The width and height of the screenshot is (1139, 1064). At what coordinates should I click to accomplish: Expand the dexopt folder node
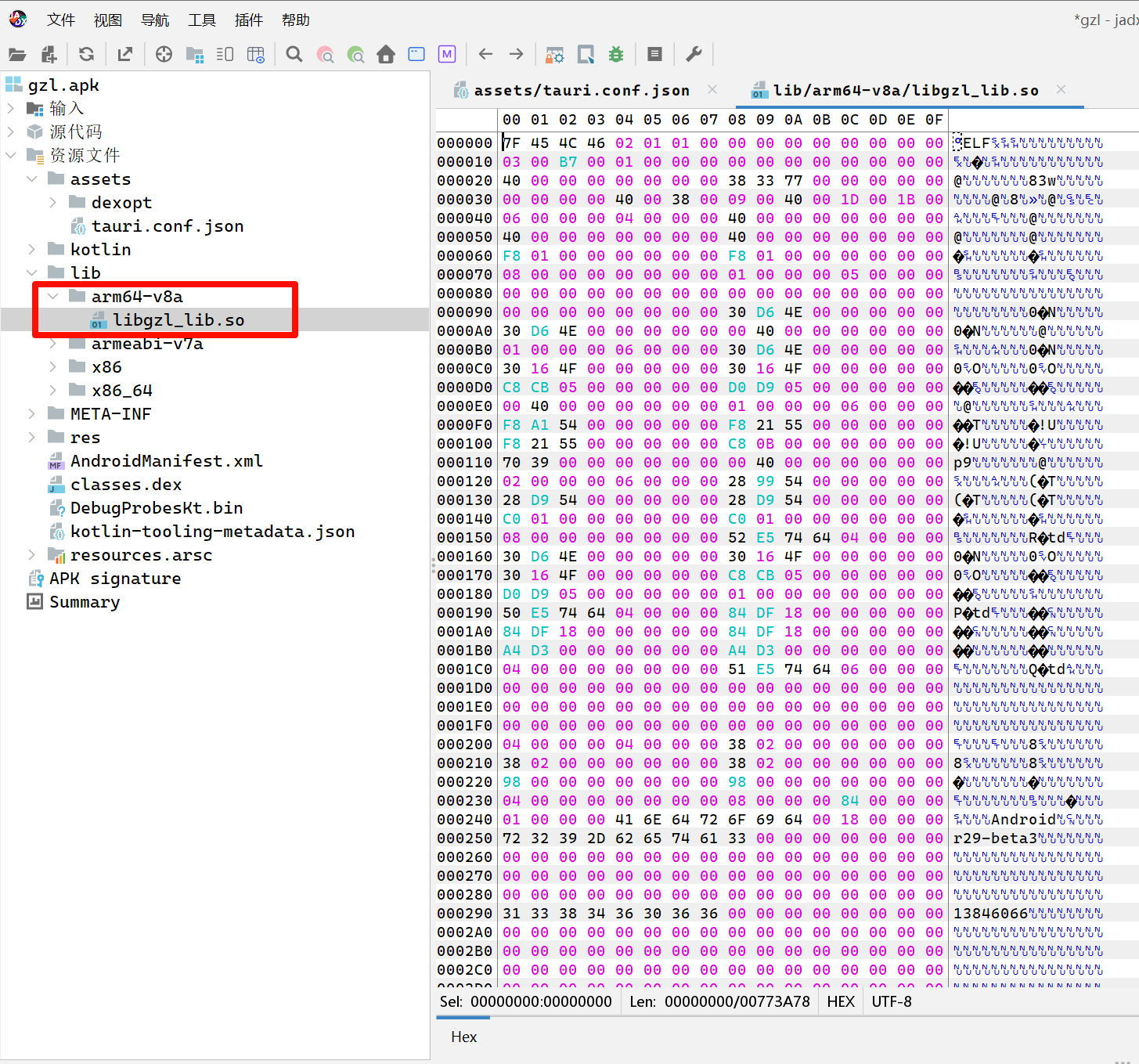point(53,203)
